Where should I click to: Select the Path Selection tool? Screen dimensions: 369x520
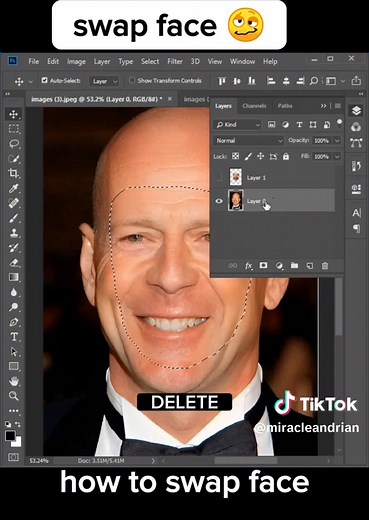point(14,352)
